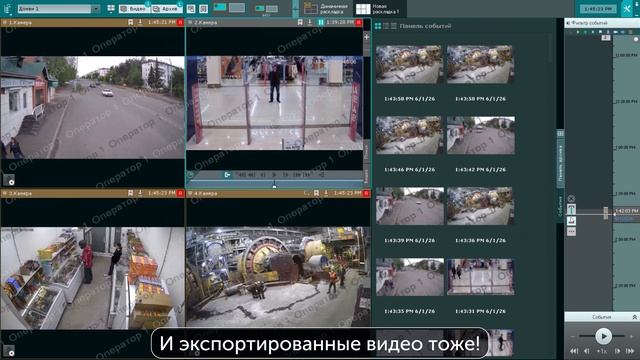Toggle recording indicator on 2.Камера
The height and width of the screenshot is (360, 640).
pyautogui.click(x=358, y=22)
